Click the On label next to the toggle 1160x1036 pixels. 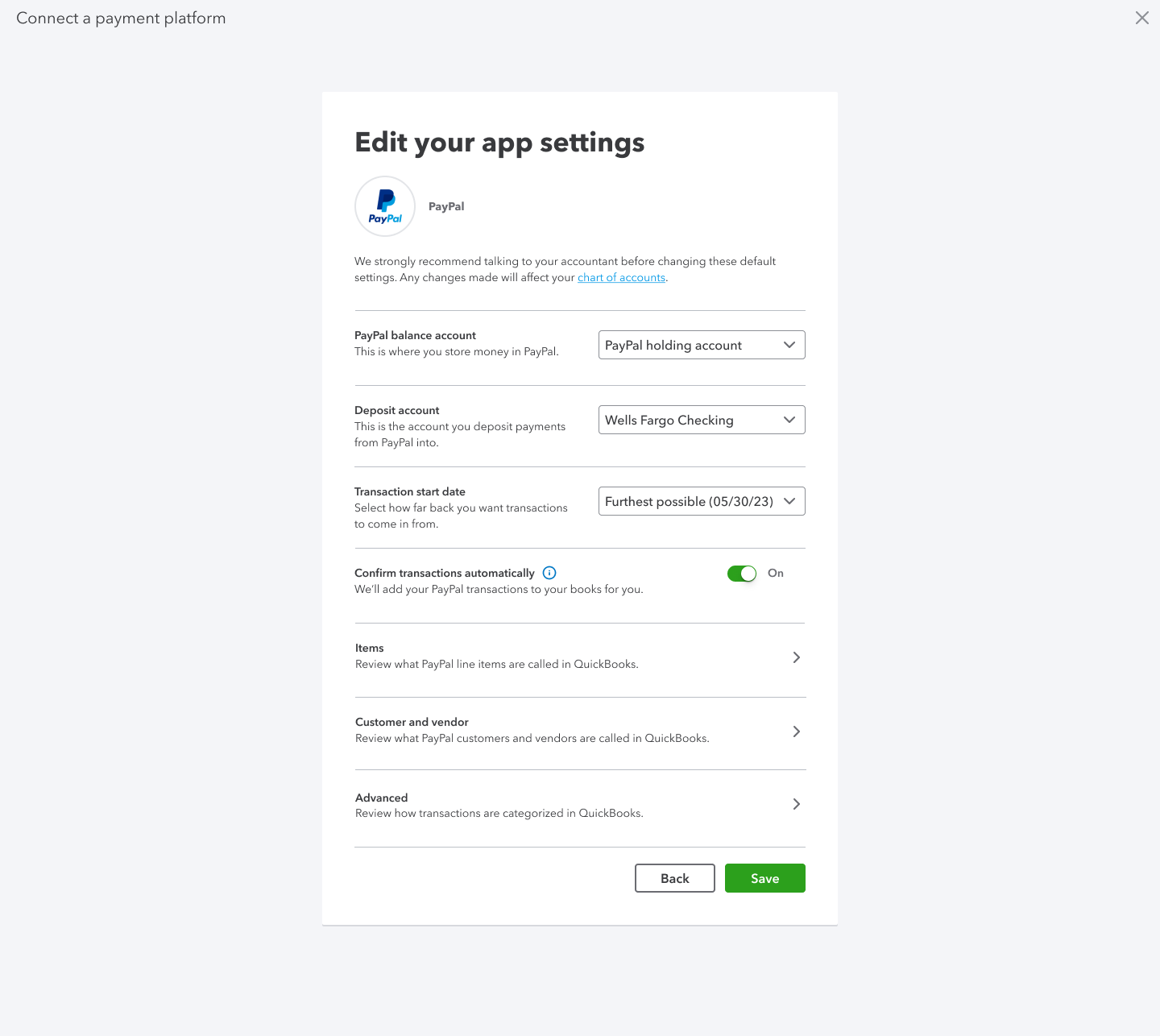[x=775, y=573]
